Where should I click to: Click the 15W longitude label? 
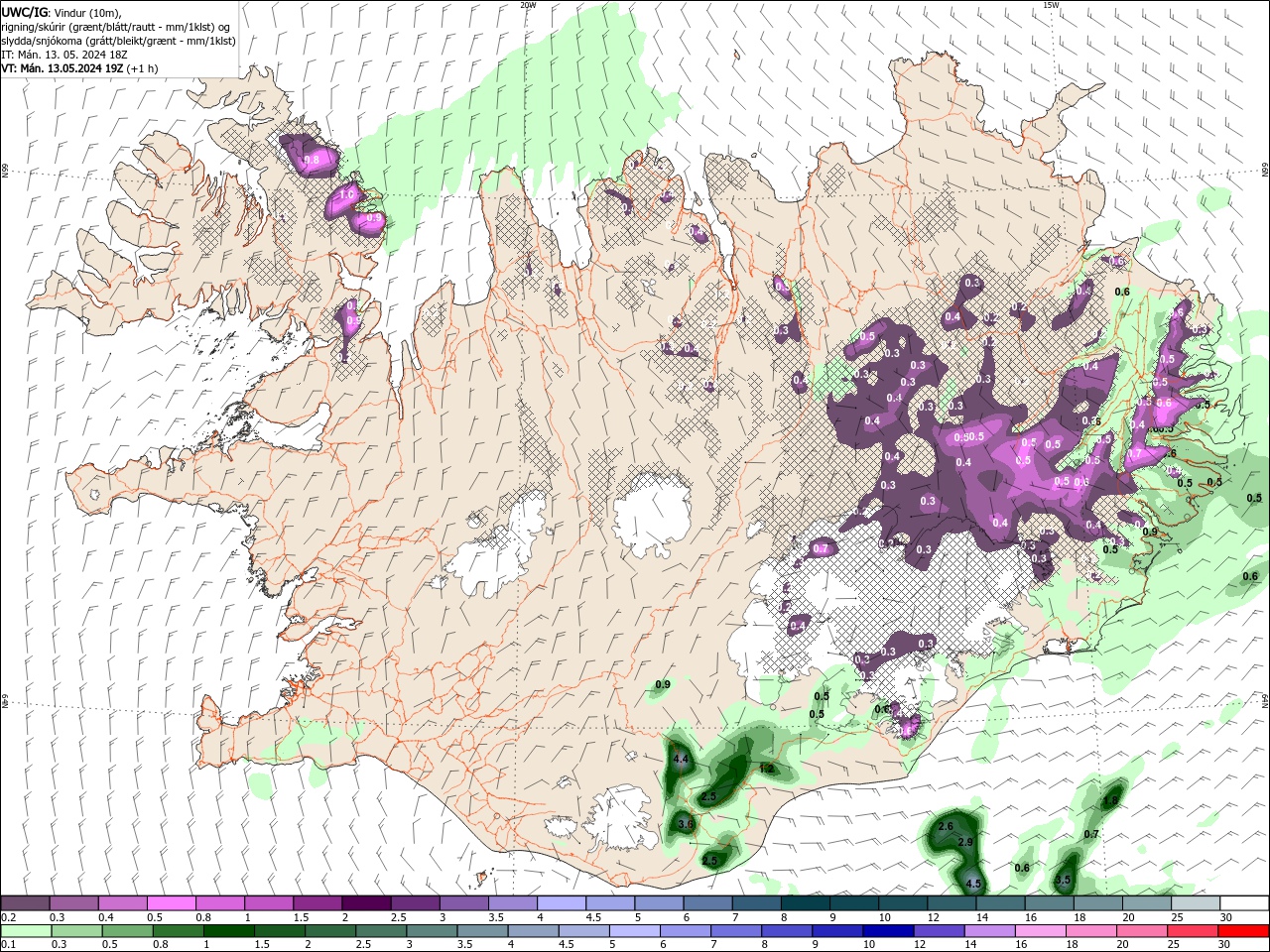tap(1051, 5)
